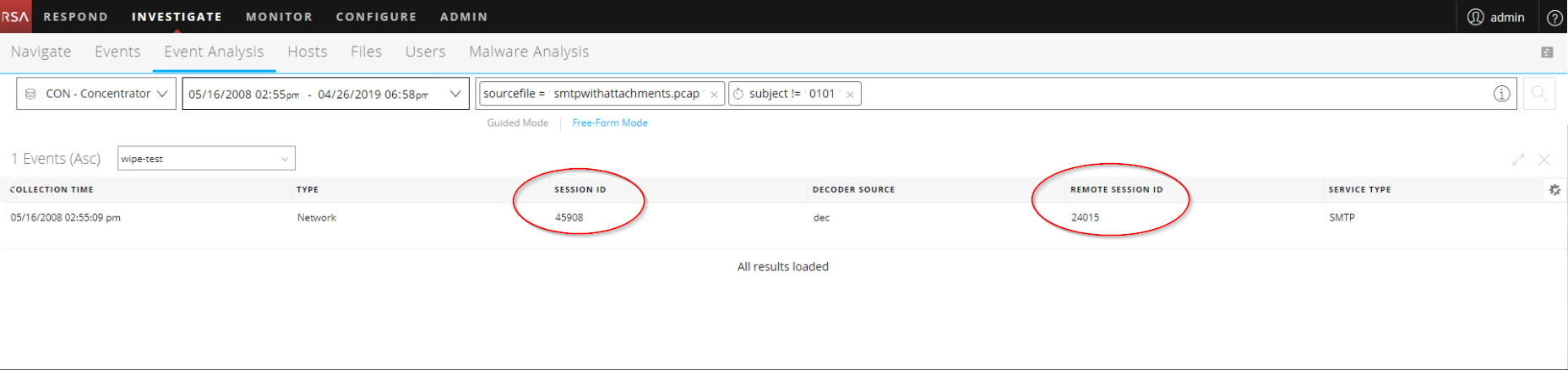Select Free-Form Mode
Viewport: 1568px width, 370px height.
point(610,123)
